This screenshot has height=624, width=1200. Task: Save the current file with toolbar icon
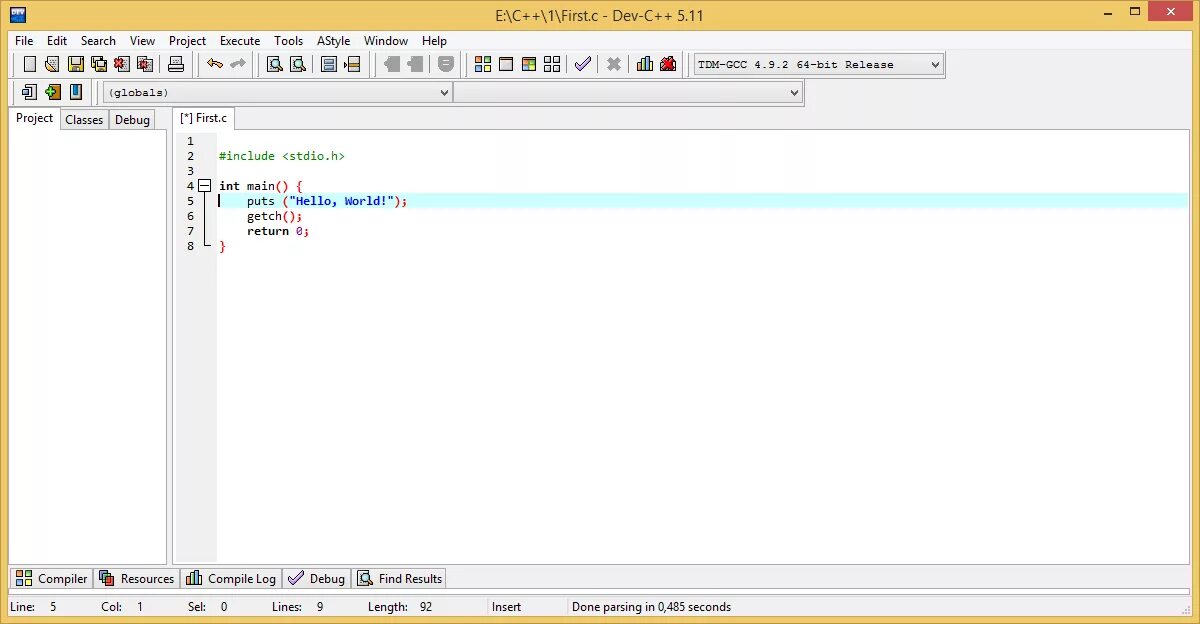75,64
